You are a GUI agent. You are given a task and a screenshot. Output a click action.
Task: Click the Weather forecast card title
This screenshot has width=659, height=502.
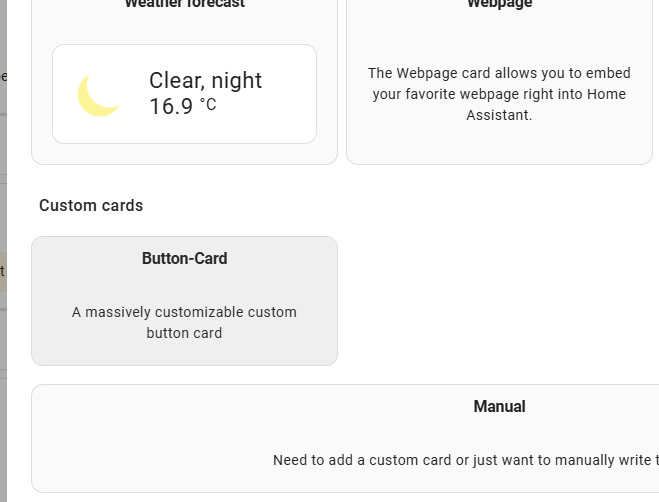click(185, 4)
